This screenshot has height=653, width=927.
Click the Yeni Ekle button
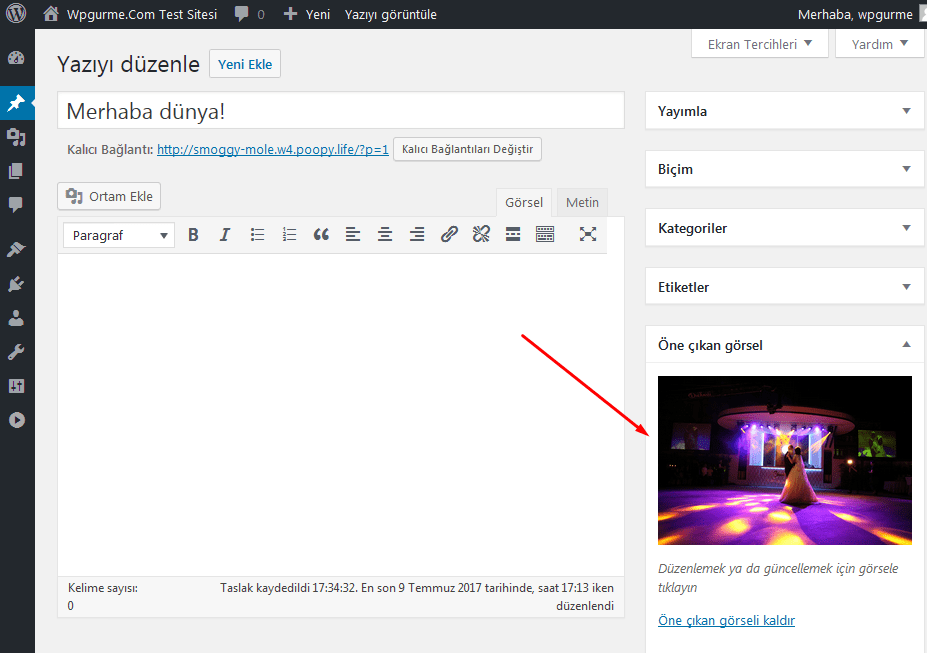tap(245, 64)
